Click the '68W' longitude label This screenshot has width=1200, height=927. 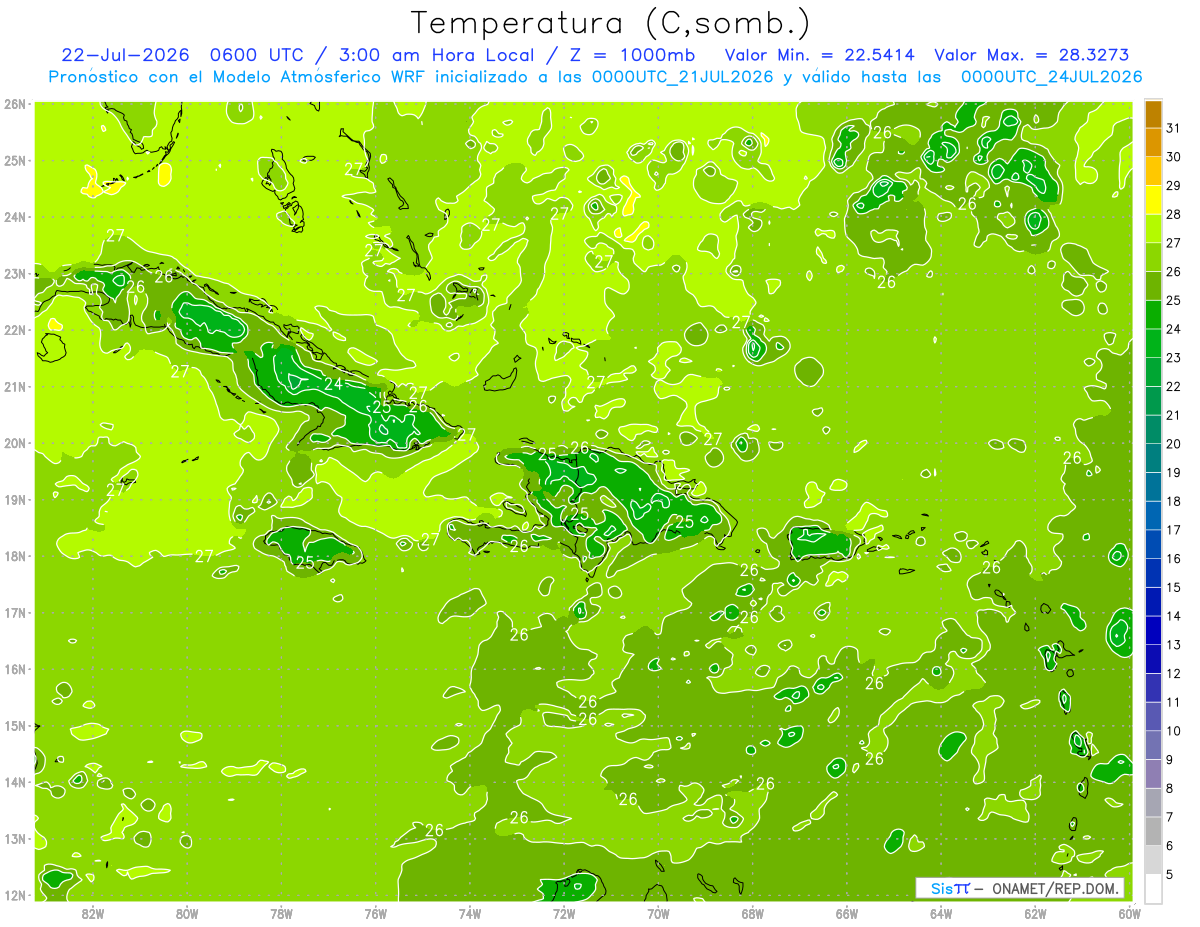753,913
